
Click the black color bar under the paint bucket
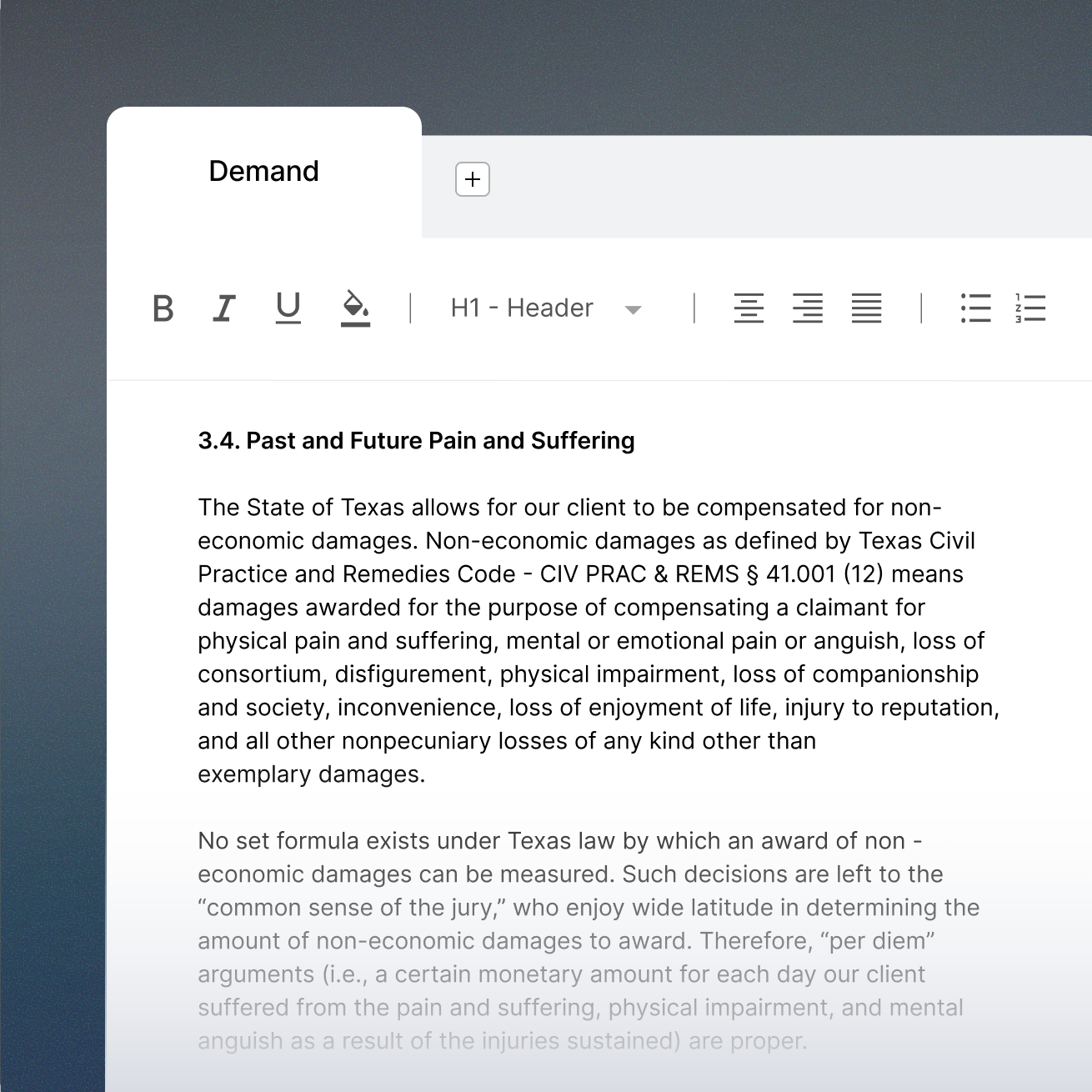tap(355, 324)
